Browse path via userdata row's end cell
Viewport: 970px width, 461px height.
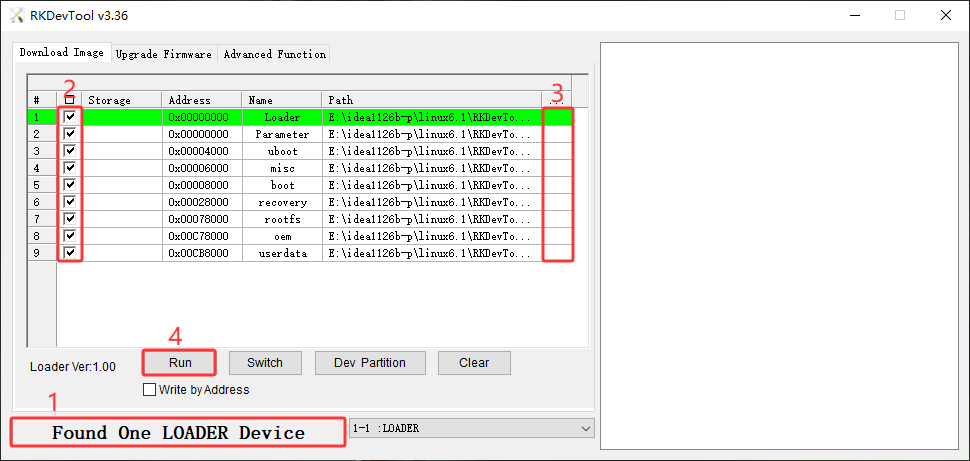(x=557, y=252)
